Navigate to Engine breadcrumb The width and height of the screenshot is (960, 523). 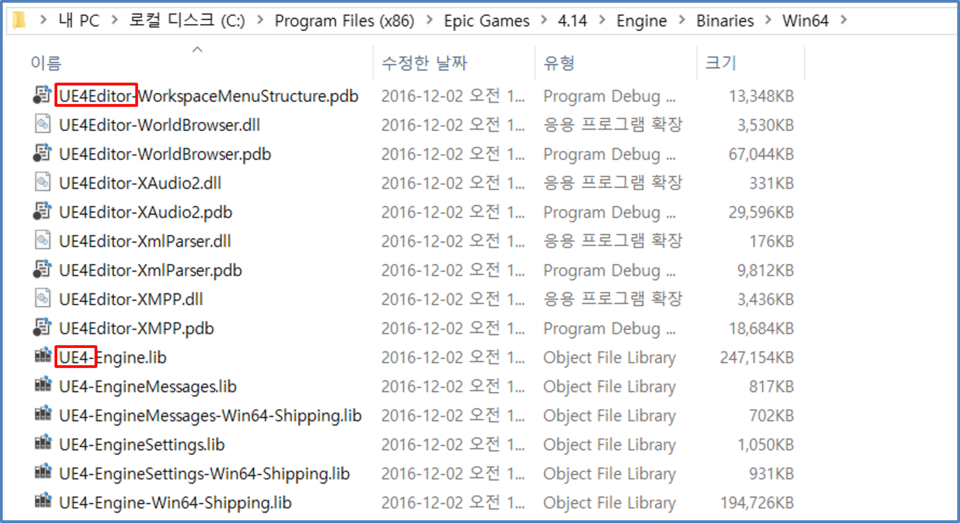point(642,21)
